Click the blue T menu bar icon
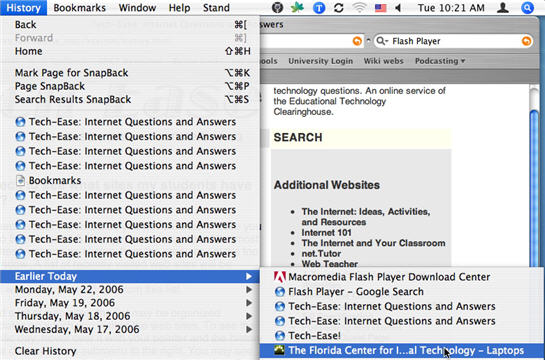The height and width of the screenshot is (360, 545). pos(319,8)
